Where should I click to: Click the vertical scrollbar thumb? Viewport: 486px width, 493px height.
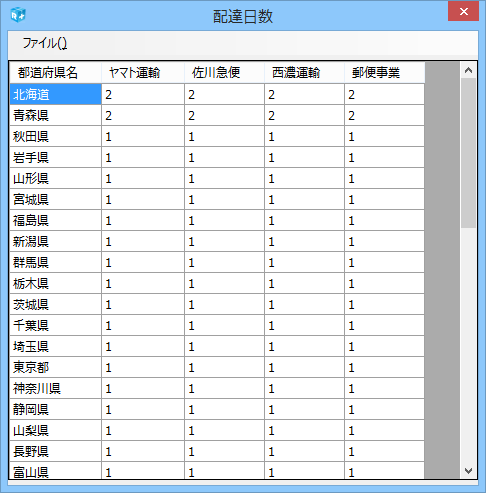click(x=468, y=153)
